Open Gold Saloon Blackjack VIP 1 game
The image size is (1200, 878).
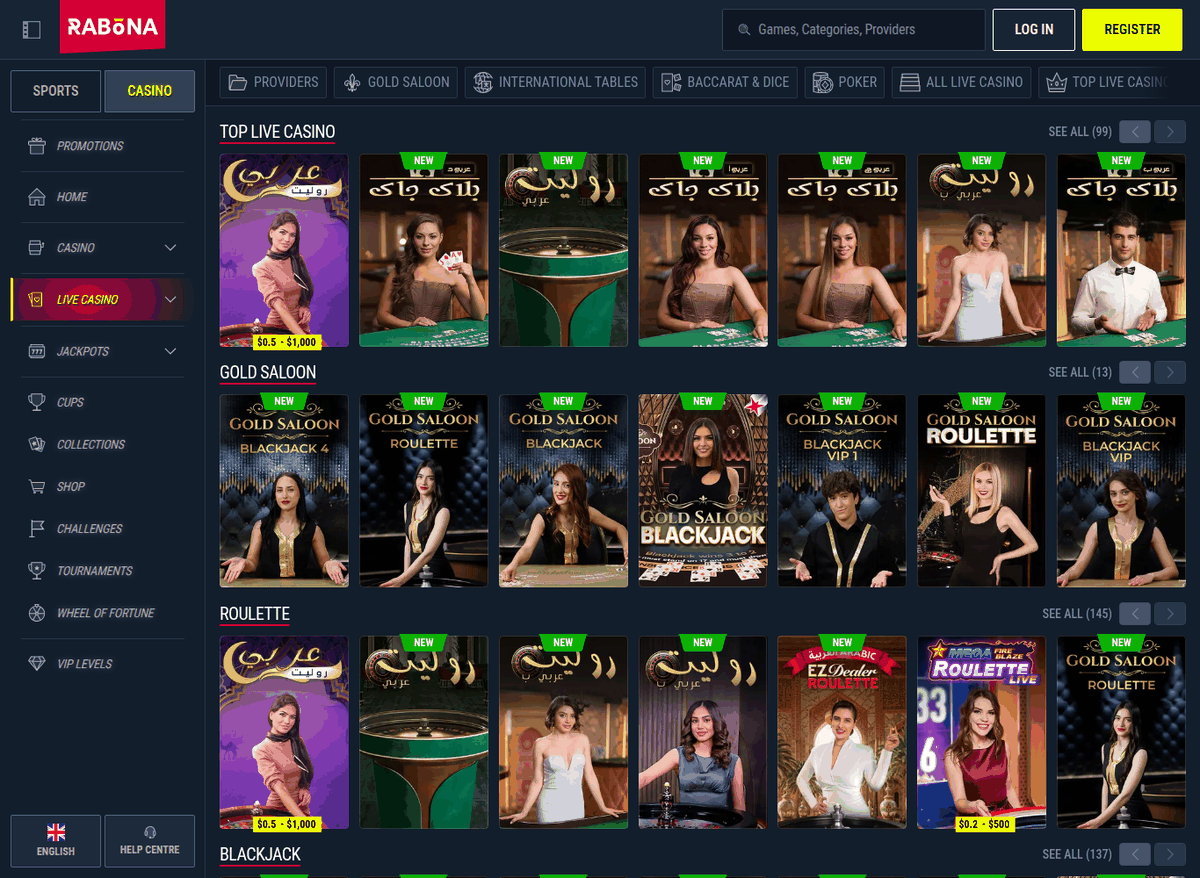tap(843, 491)
